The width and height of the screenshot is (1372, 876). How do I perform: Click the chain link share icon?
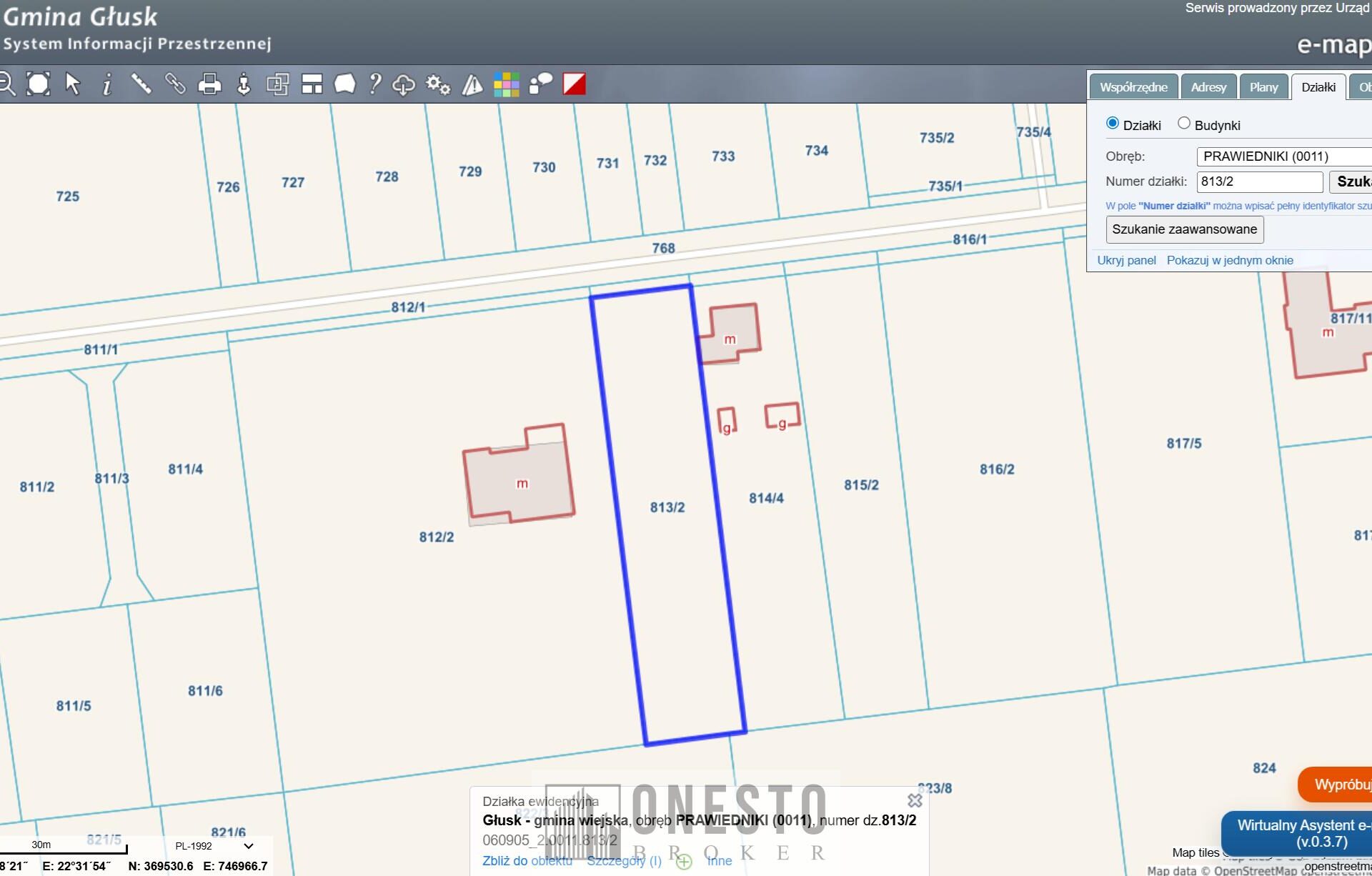(175, 84)
